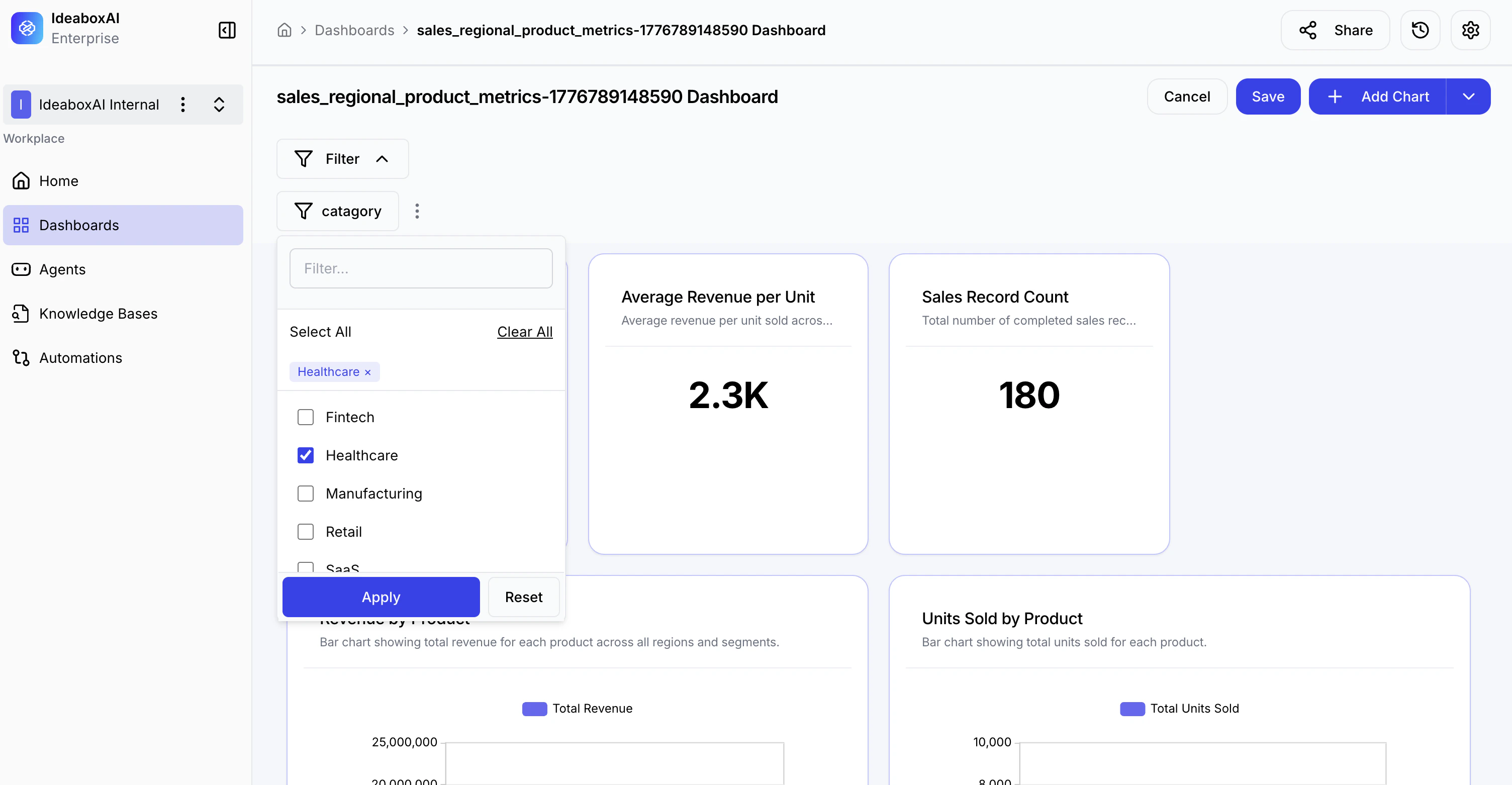The height and width of the screenshot is (785, 1512).
Task: Open dashboard settings gear
Action: pos(1470,30)
